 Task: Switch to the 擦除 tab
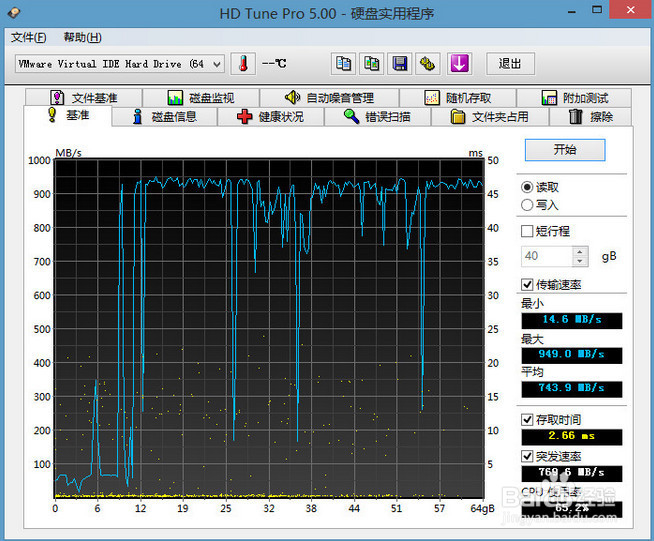[591, 116]
